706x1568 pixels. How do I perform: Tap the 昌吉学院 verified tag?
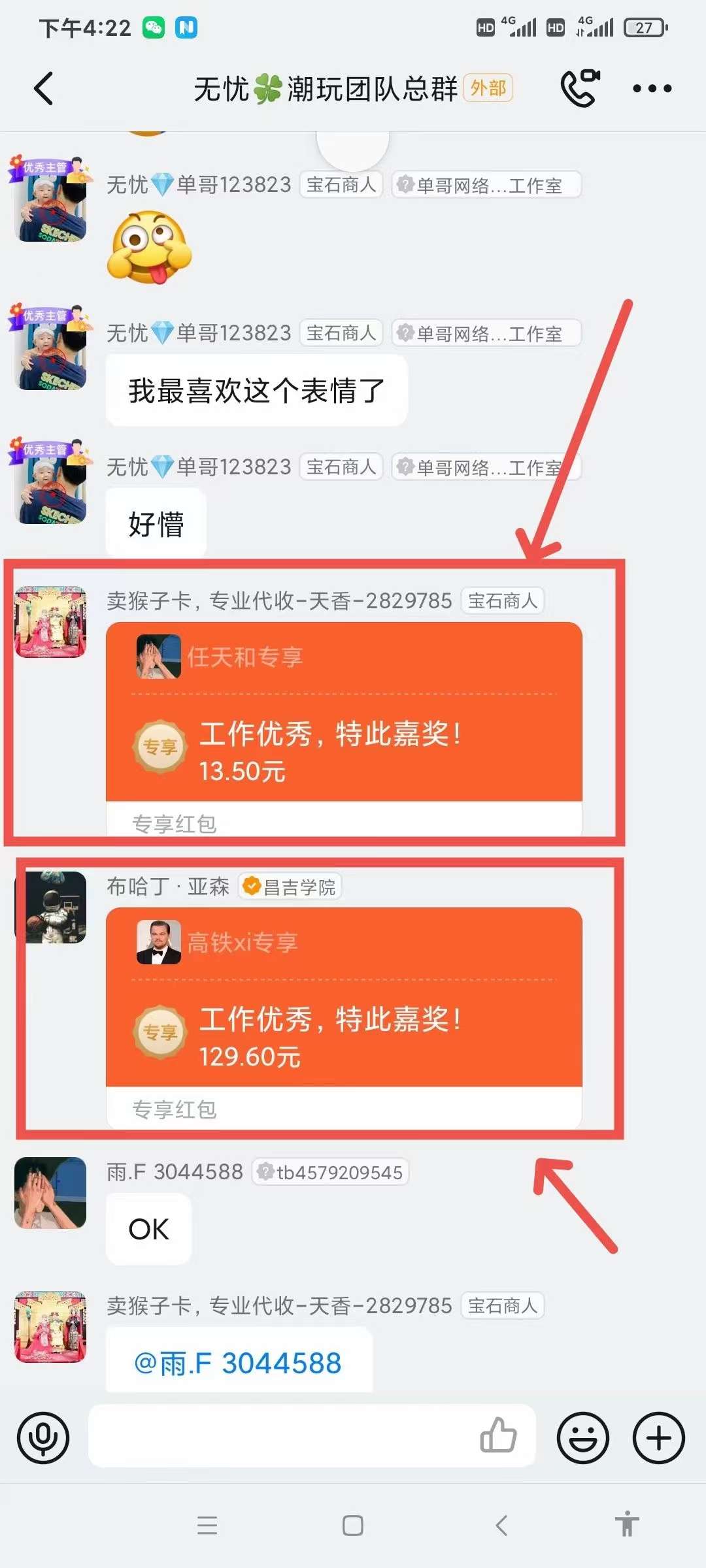click(290, 887)
